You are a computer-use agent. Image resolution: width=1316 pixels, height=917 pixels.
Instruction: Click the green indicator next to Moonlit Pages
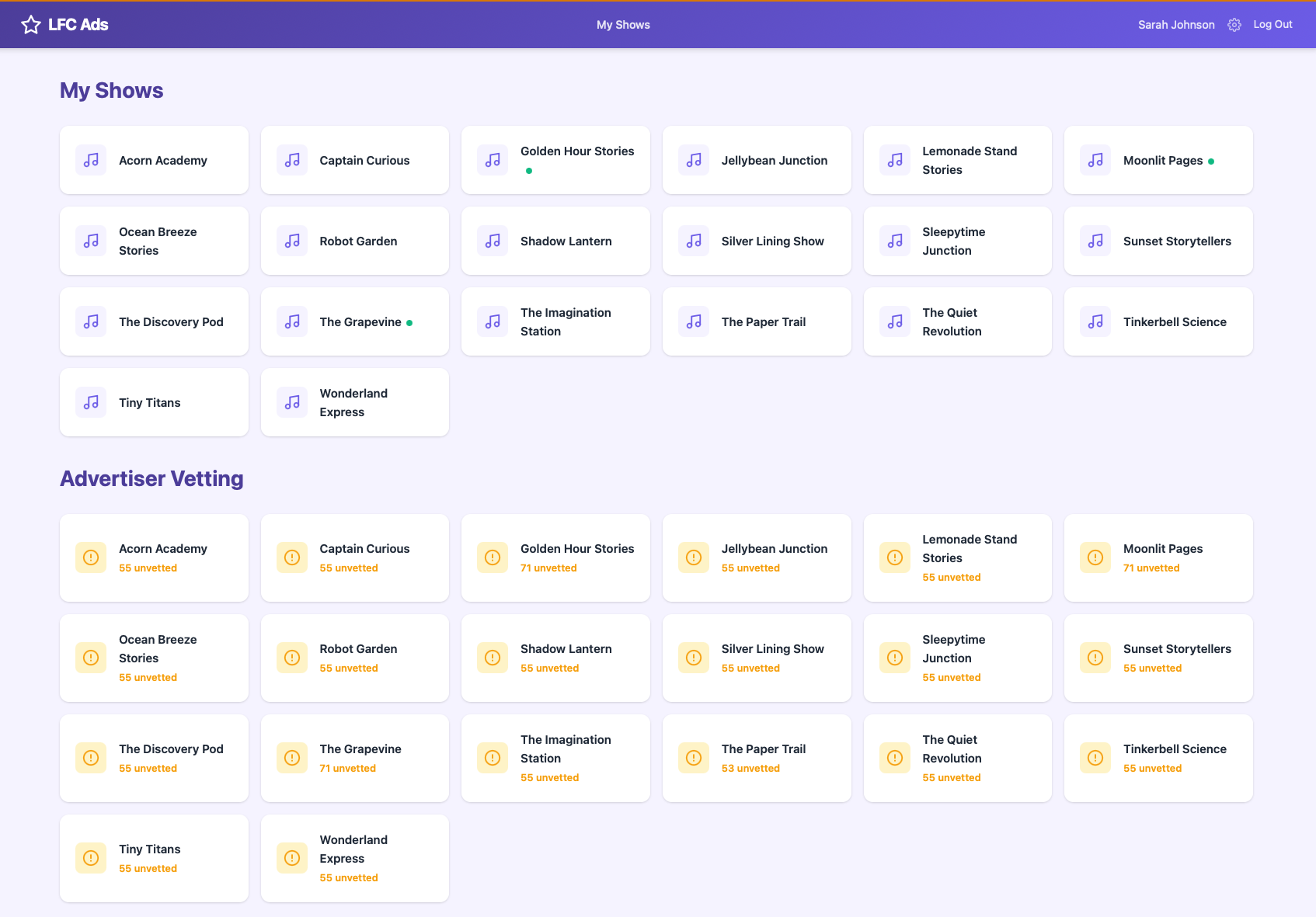click(x=1210, y=160)
